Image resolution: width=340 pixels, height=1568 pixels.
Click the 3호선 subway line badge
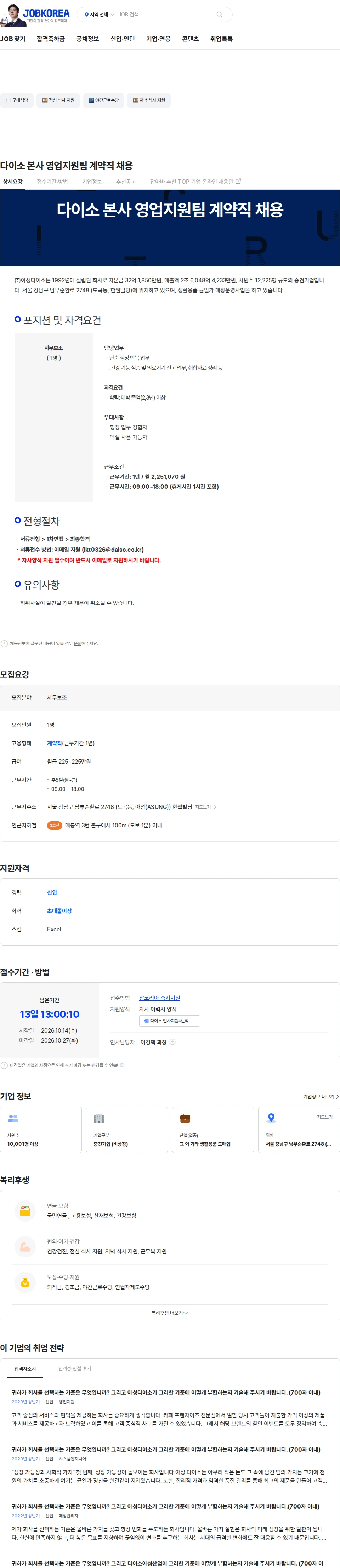pos(54,826)
